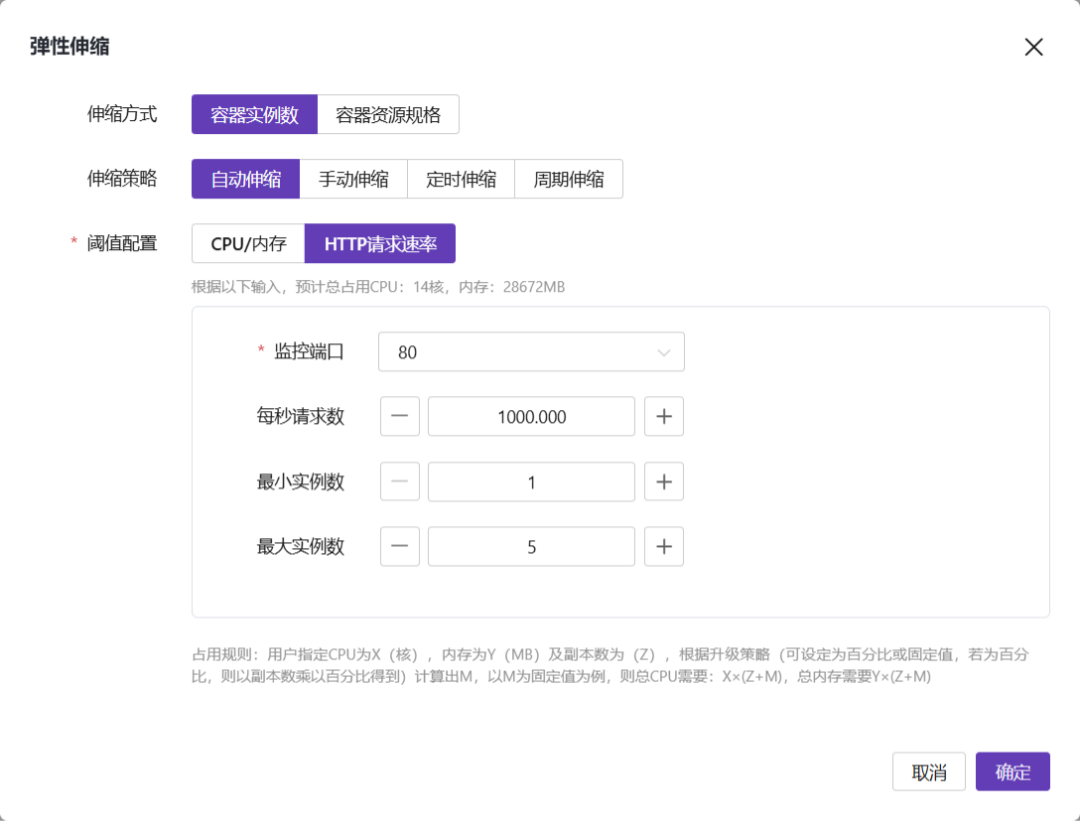This screenshot has width=1080, height=823.
Task: Click minus icon for 每秒请求数
Action: coord(400,417)
